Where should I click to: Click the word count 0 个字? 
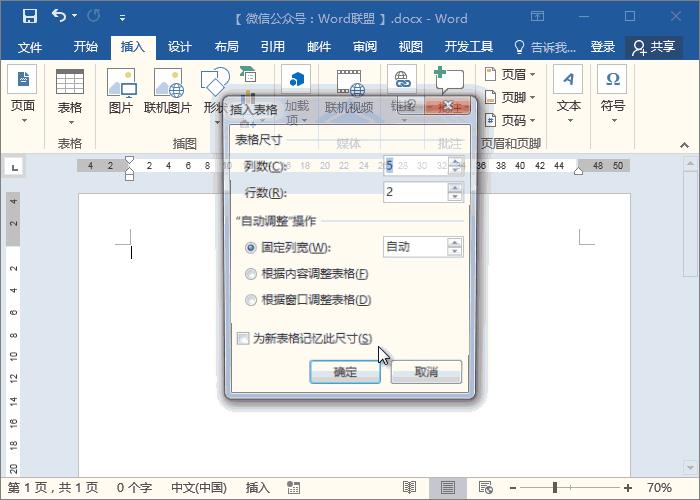(x=134, y=488)
